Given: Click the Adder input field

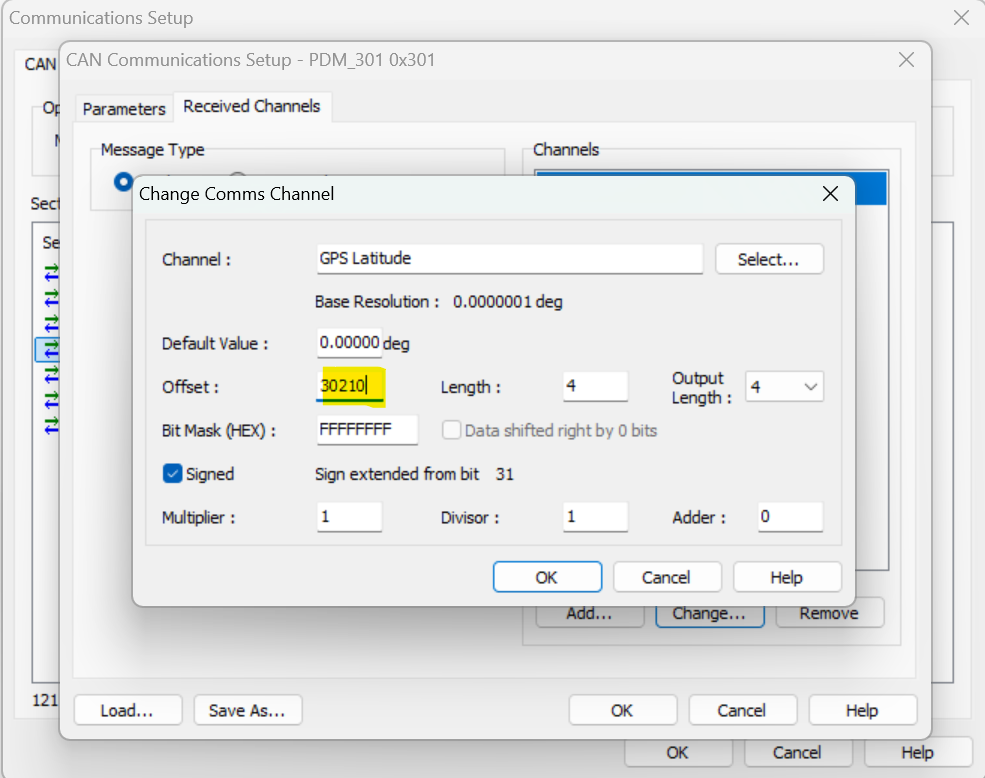Looking at the screenshot, I should click(789, 517).
